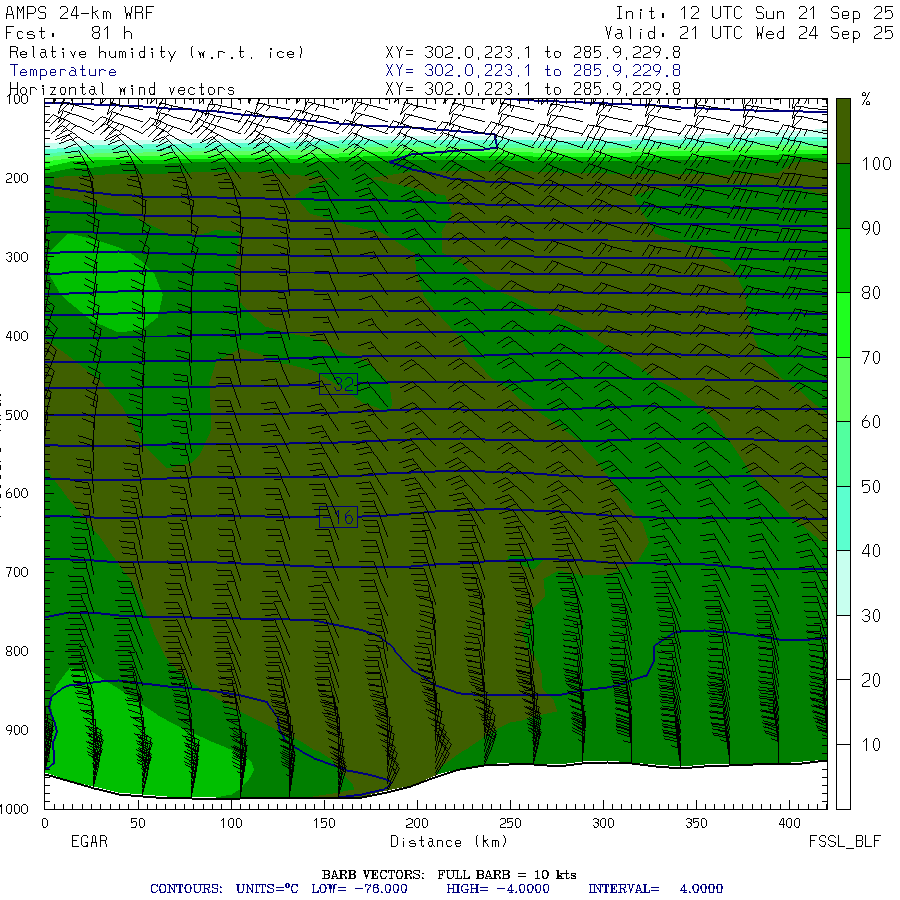Image resolution: width=900 pixels, height=900 pixels.
Task: Click the colorbar tick label 90
Action: pyautogui.click(x=871, y=228)
